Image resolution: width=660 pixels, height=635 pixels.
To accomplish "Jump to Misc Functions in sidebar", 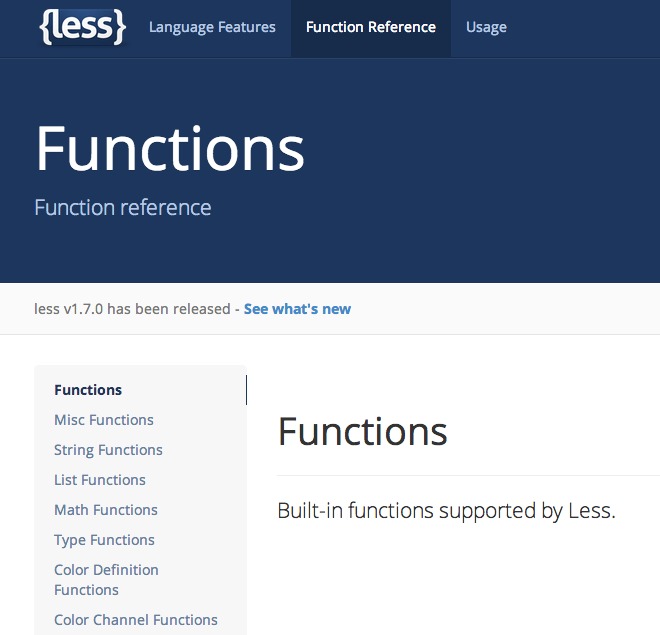I will (x=104, y=420).
